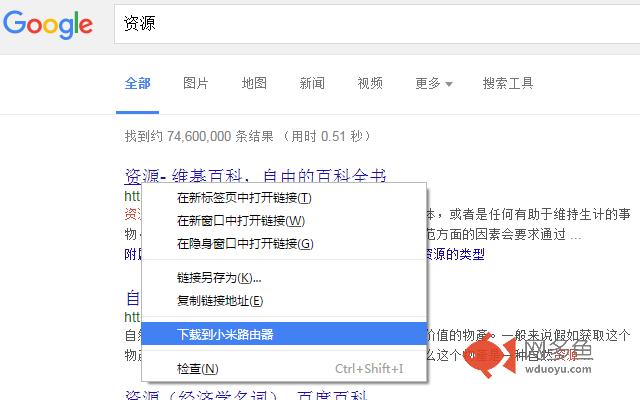
Task: Select 链接另存为(K)... menu entry
Action: click(284, 278)
